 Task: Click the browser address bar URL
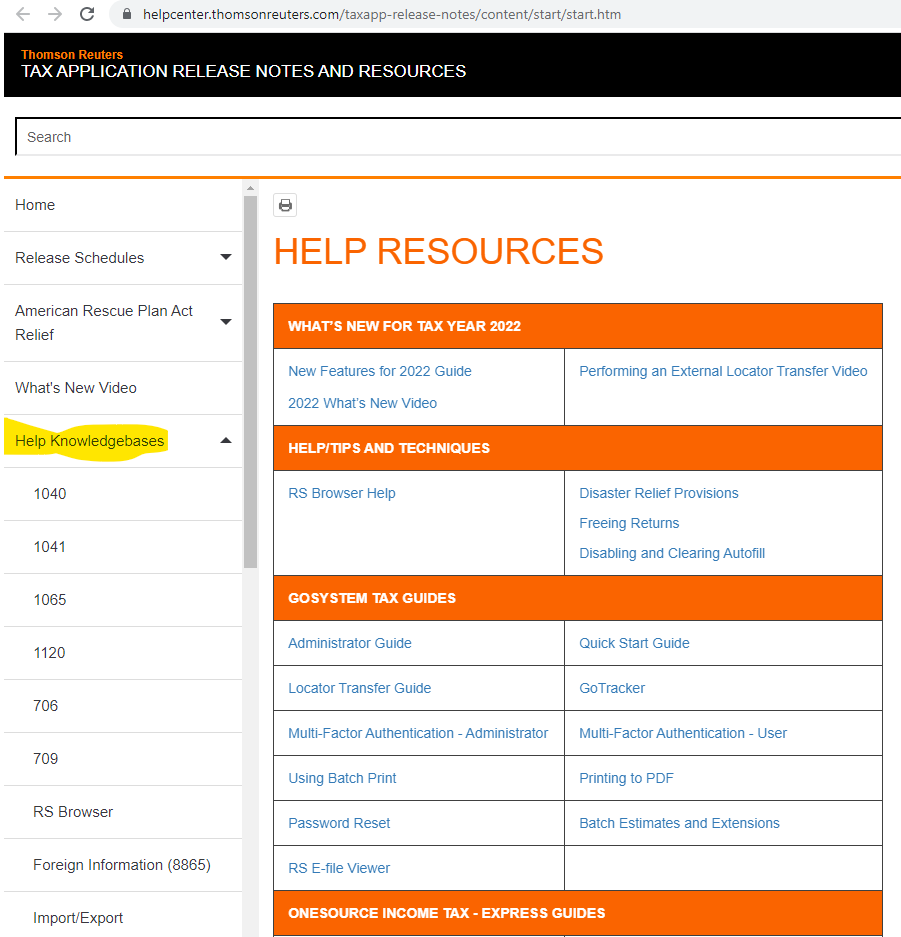pos(382,14)
